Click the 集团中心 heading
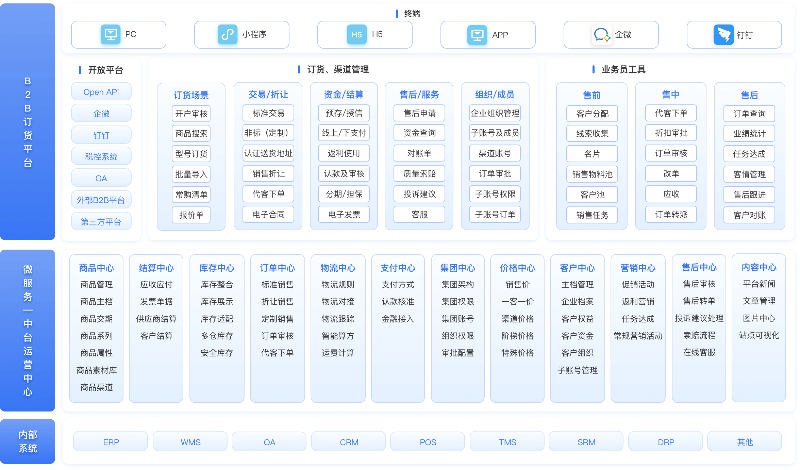The image size is (800, 470). tap(458, 268)
